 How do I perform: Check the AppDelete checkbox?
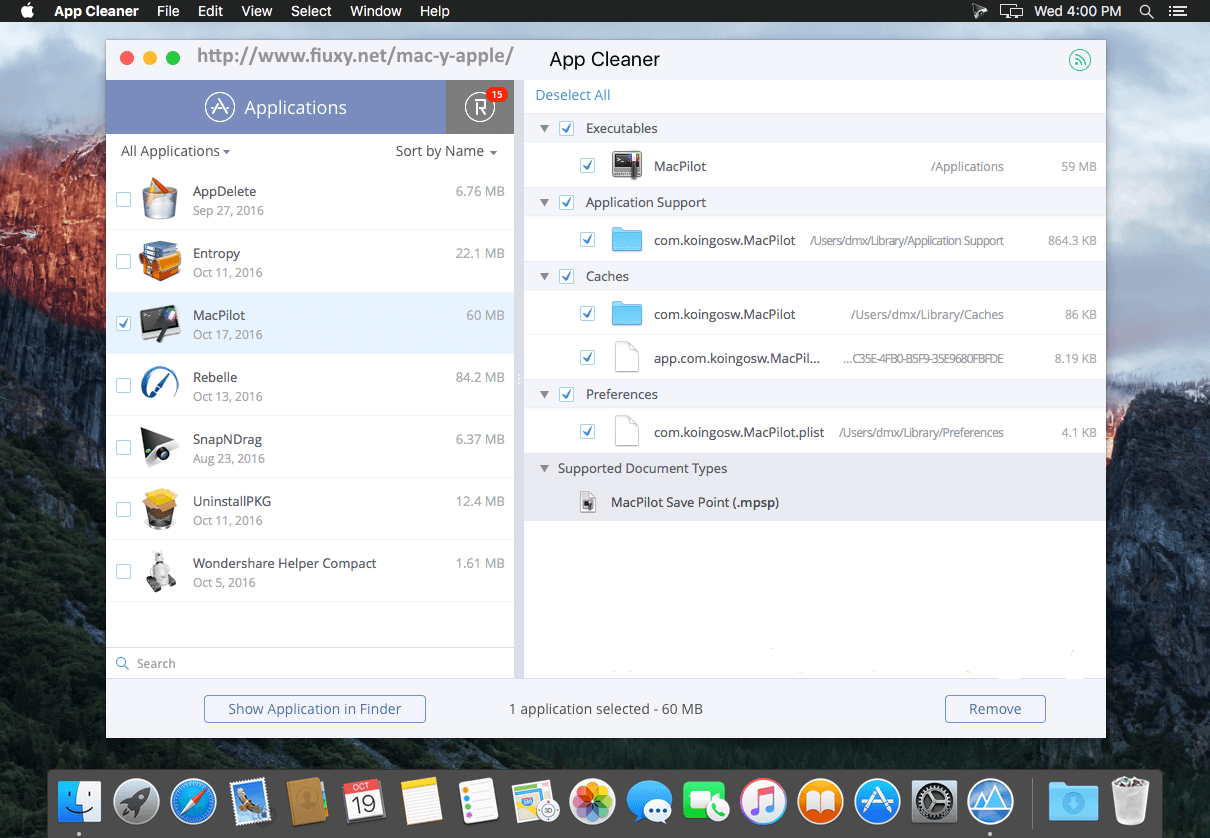123,199
